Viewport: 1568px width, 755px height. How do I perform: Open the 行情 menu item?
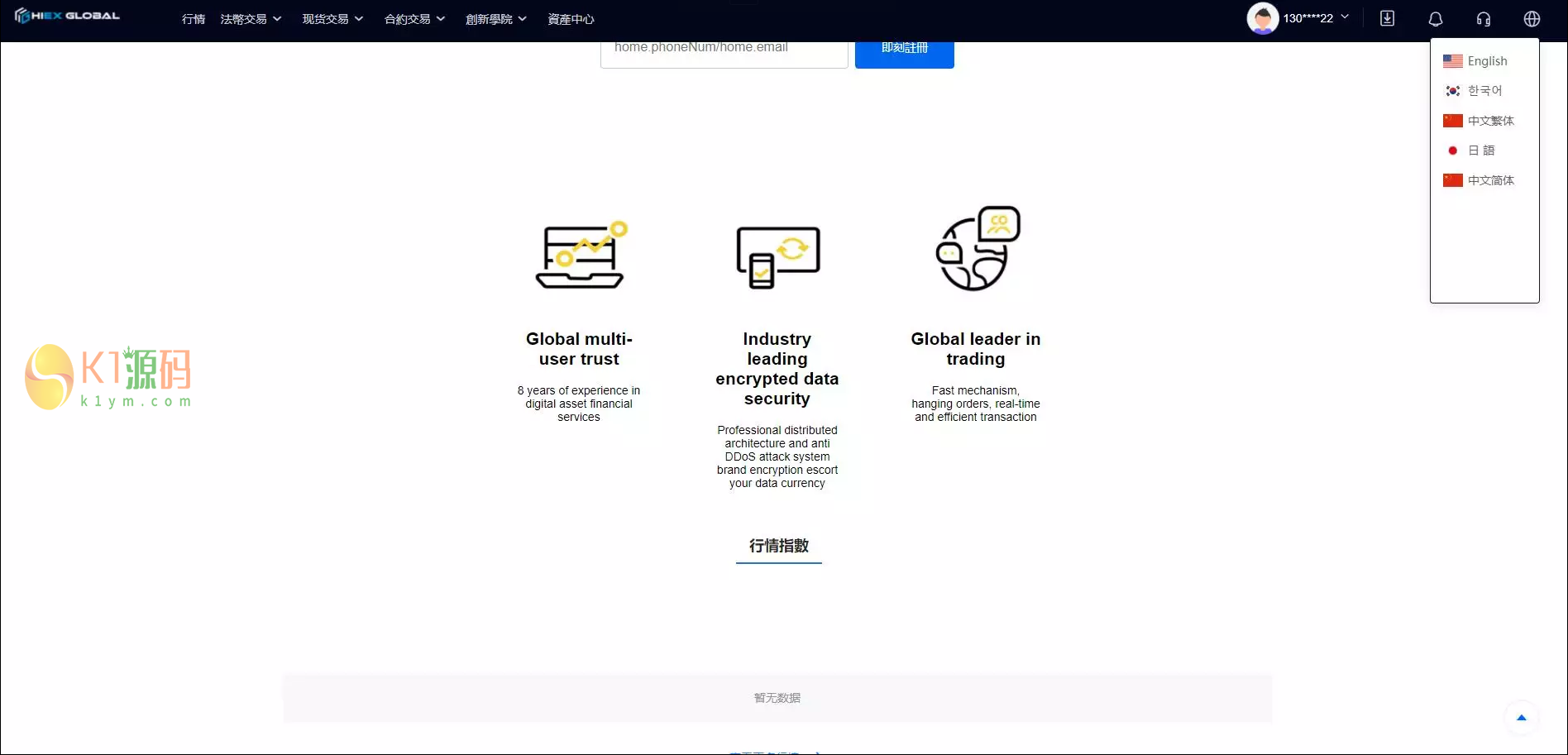coord(193,18)
